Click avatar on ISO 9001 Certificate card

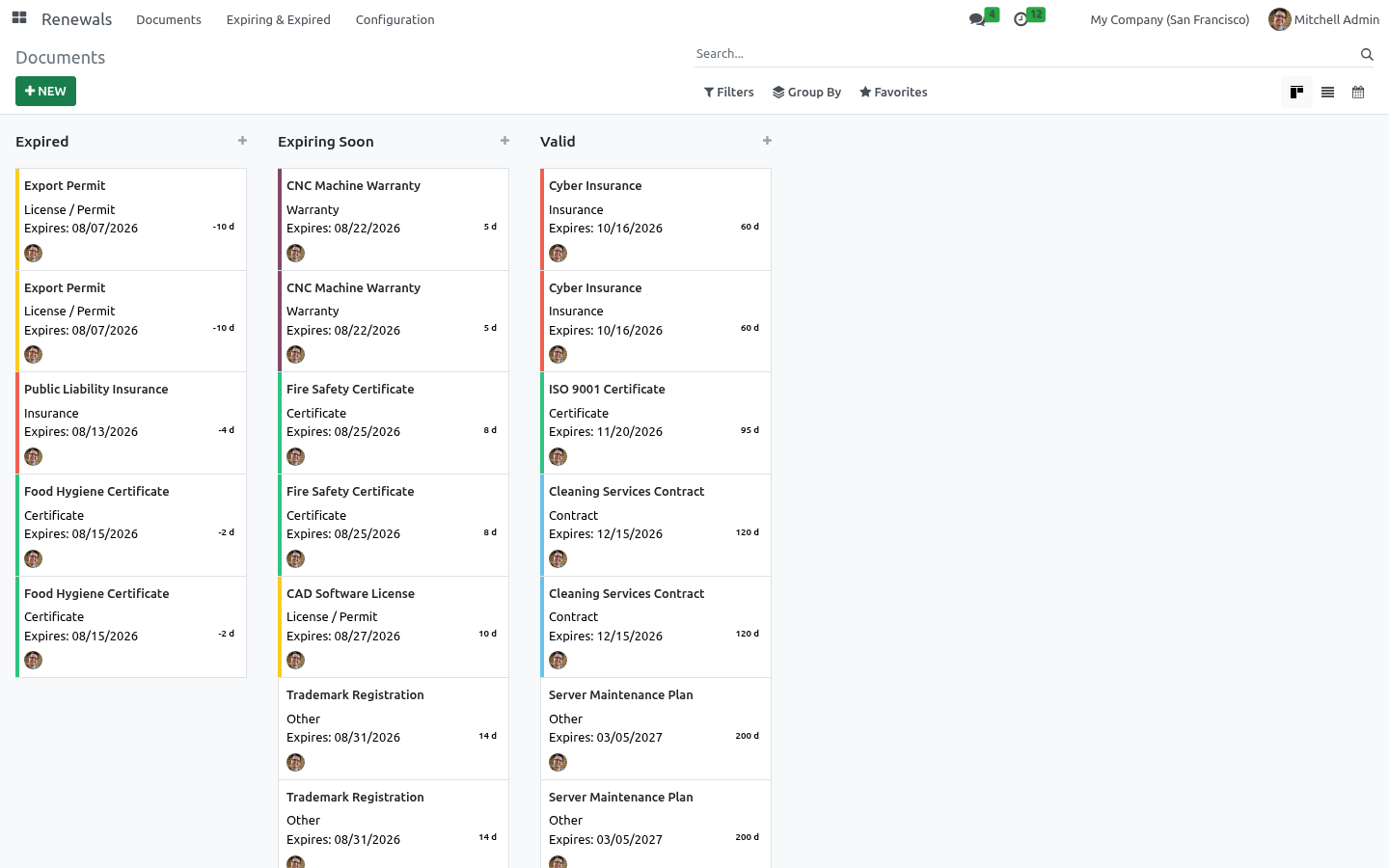[x=558, y=456]
